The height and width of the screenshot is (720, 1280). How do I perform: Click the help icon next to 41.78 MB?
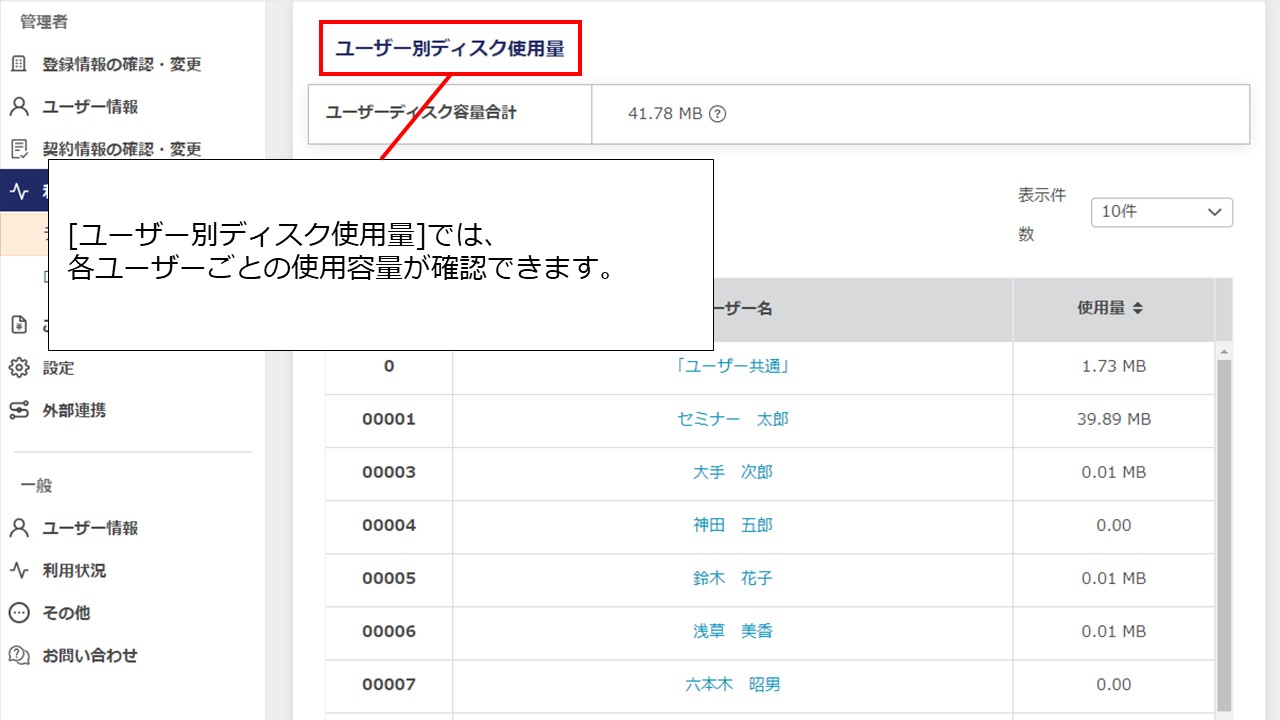tap(717, 114)
